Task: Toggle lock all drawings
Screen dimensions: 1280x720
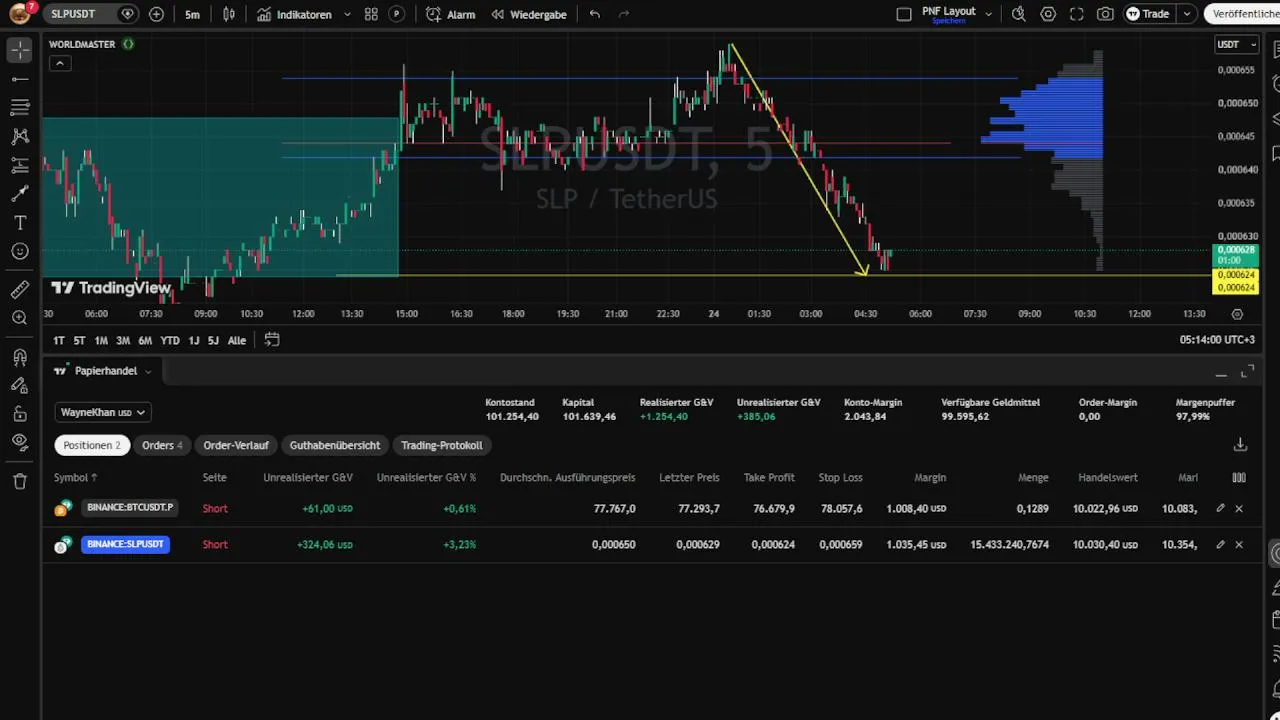Action: (20, 414)
